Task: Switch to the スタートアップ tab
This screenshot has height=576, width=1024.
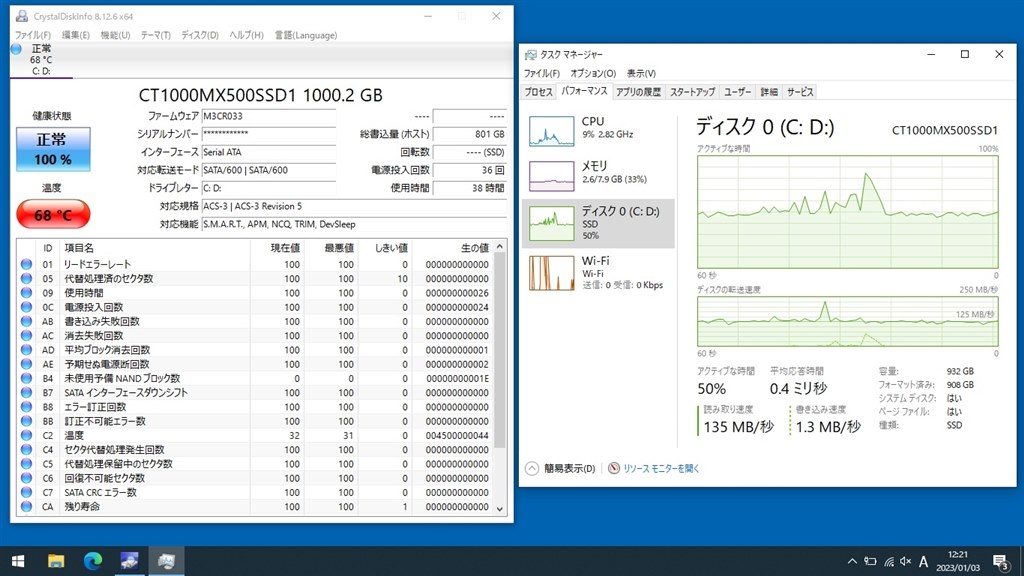Action: (692, 92)
